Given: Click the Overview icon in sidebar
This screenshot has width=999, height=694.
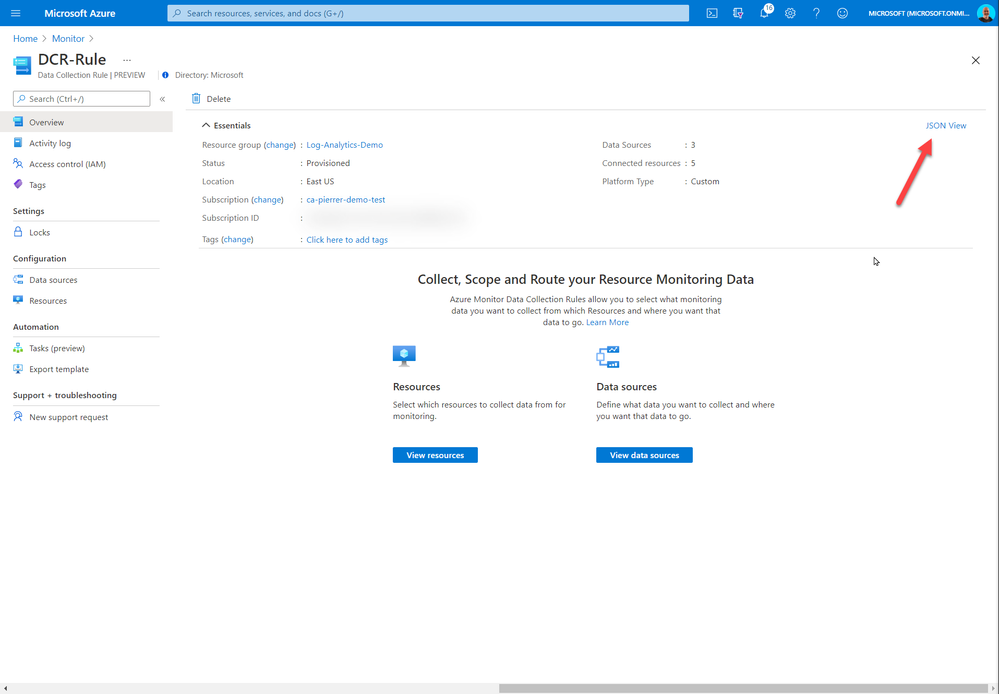Looking at the screenshot, I should point(18,122).
